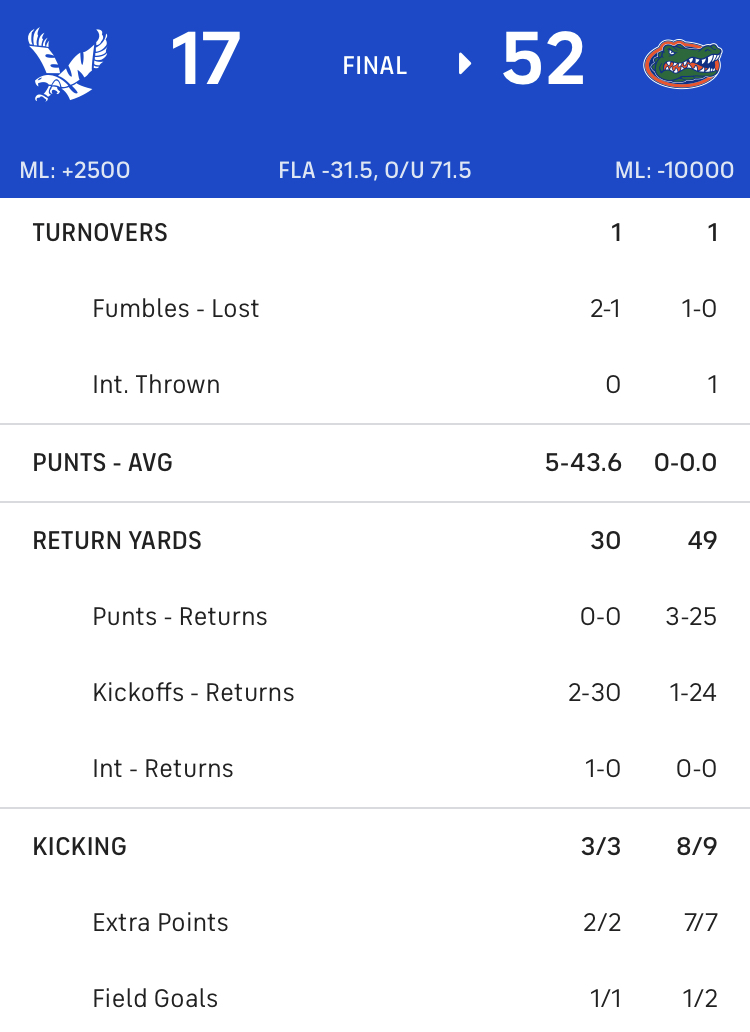Select the Int. Thrown stat row
The height and width of the screenshot is (1032, 750).
coord(375,384)
